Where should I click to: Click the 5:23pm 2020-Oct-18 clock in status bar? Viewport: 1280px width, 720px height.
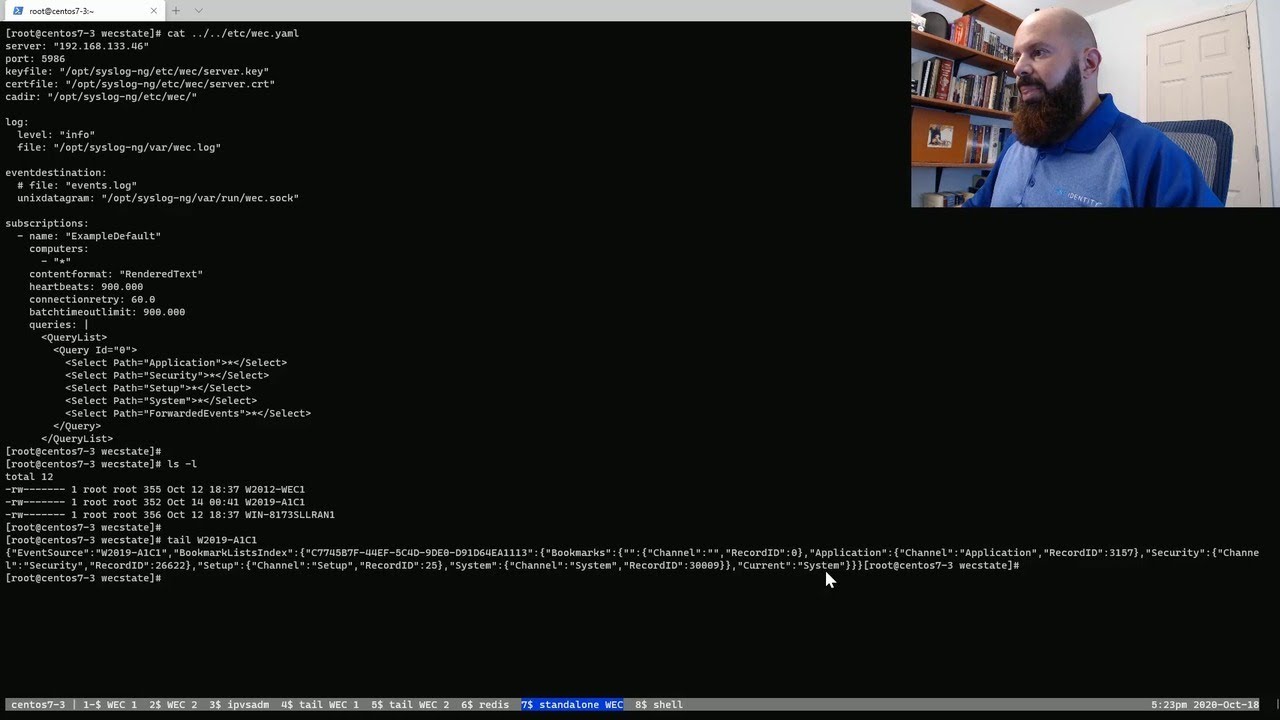[x=1205, y=705]
